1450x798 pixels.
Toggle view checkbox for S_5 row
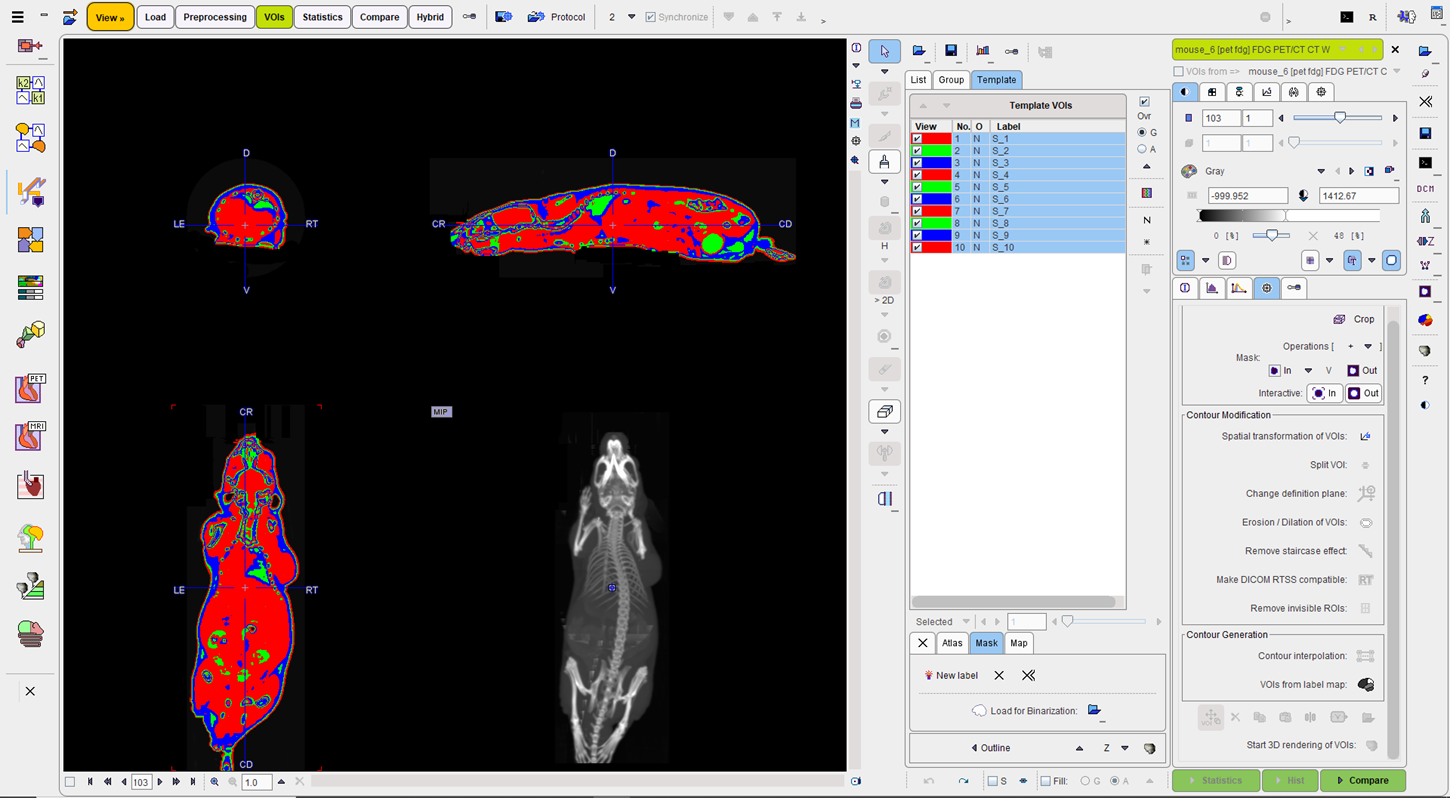pos(917,187)
